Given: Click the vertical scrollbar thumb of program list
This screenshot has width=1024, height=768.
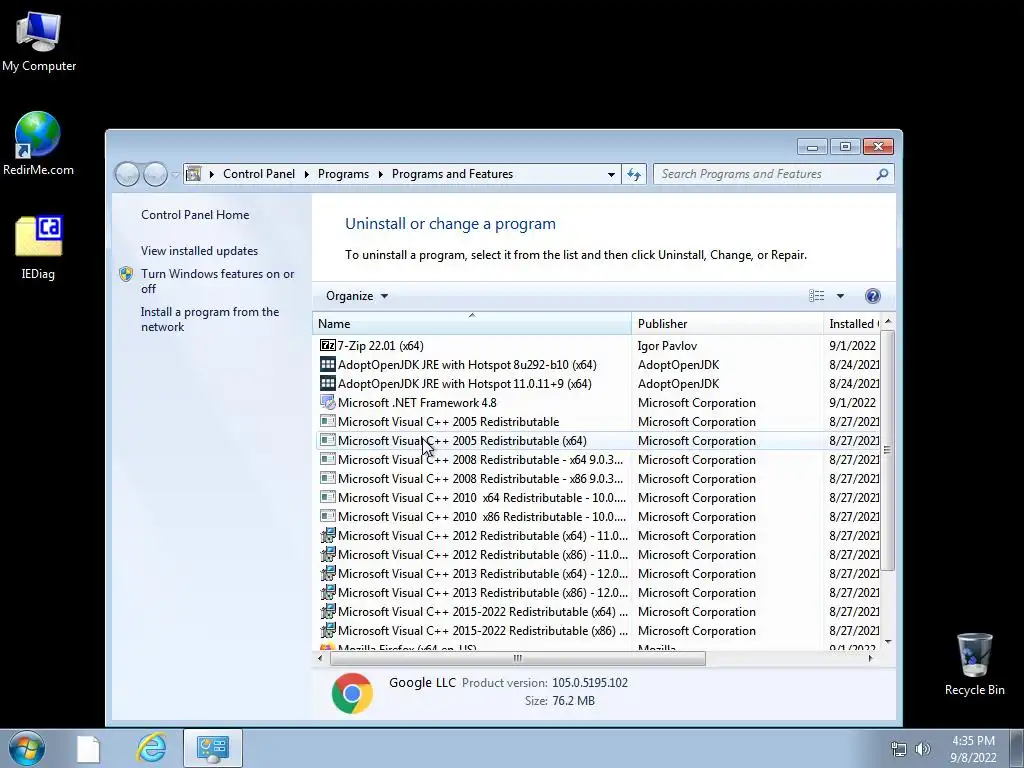Looking at the screenshot, I should tap(887, 449).
